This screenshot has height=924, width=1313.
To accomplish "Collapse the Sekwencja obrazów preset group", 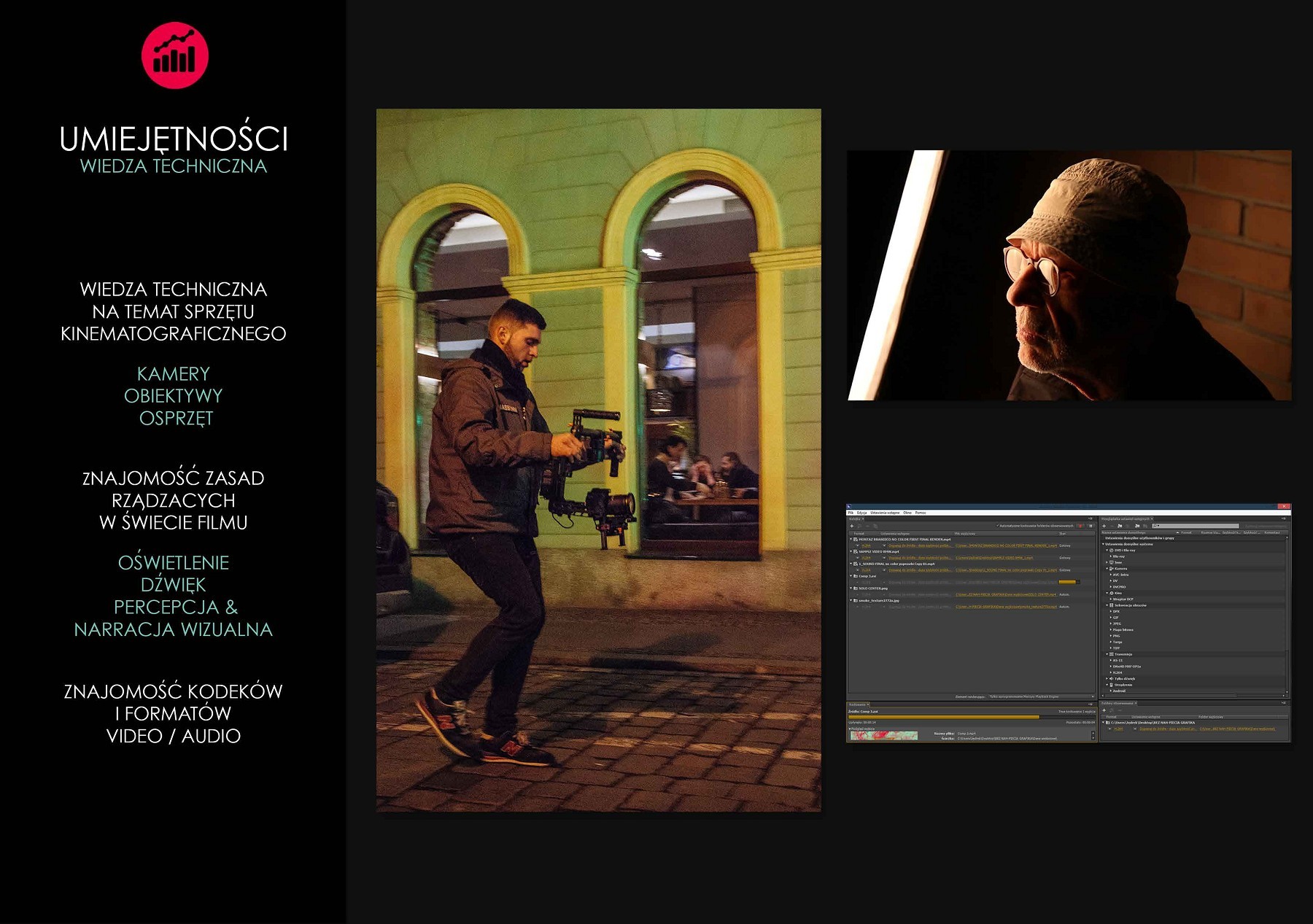I will click(x=1107, y=605).
